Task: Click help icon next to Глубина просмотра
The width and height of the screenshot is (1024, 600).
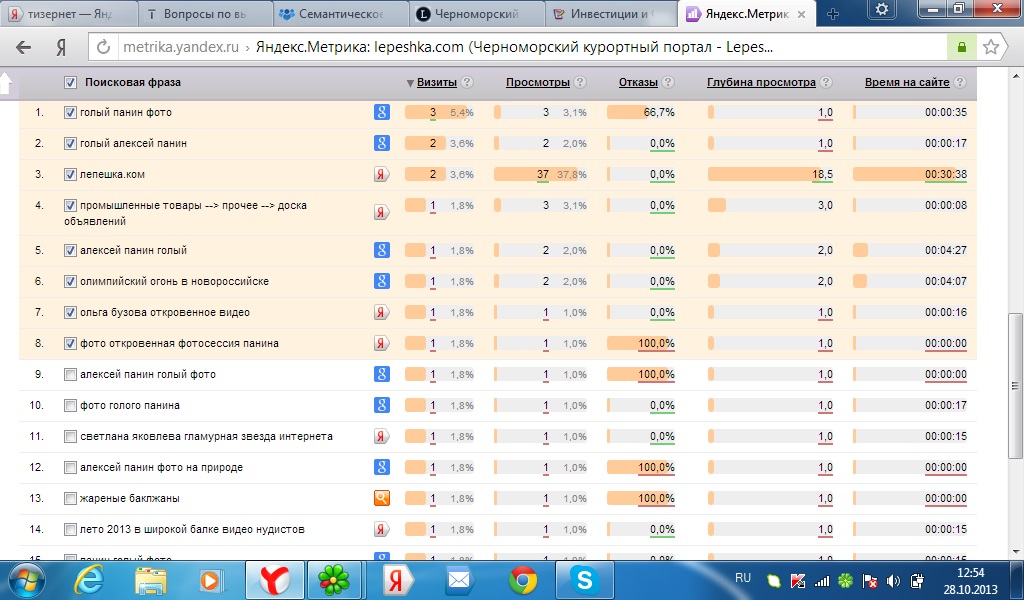Action: pyautogui.click(x=826, y=82)
